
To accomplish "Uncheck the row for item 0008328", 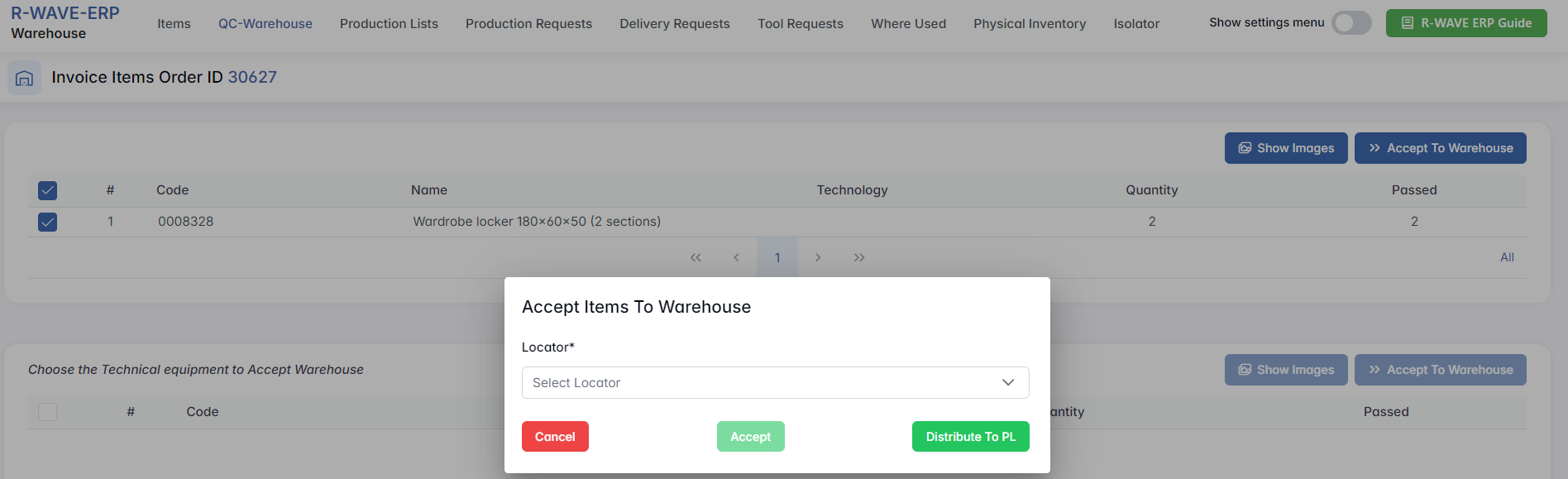I will (x=48, y=222).
